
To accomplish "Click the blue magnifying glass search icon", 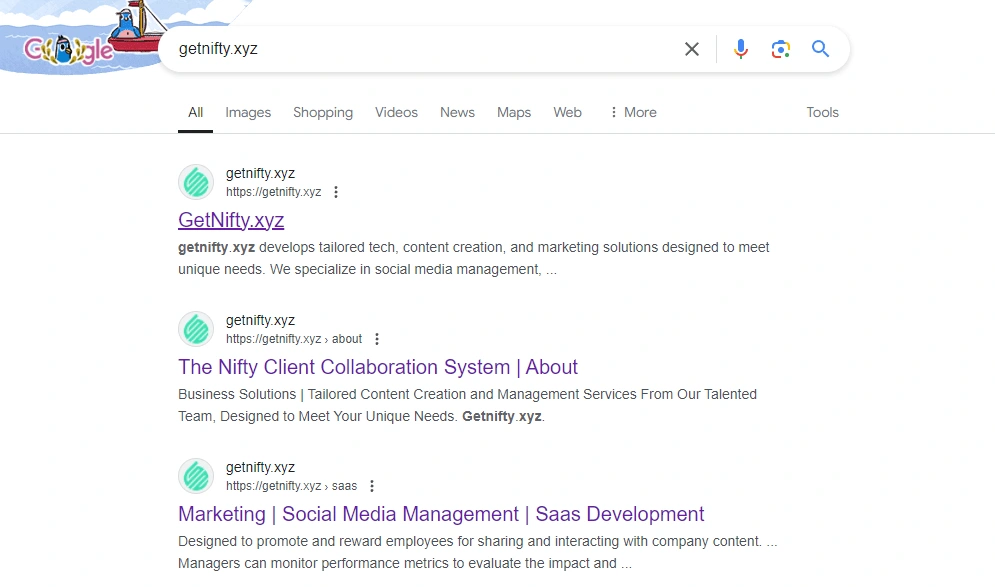I will [x=820, y=49].
